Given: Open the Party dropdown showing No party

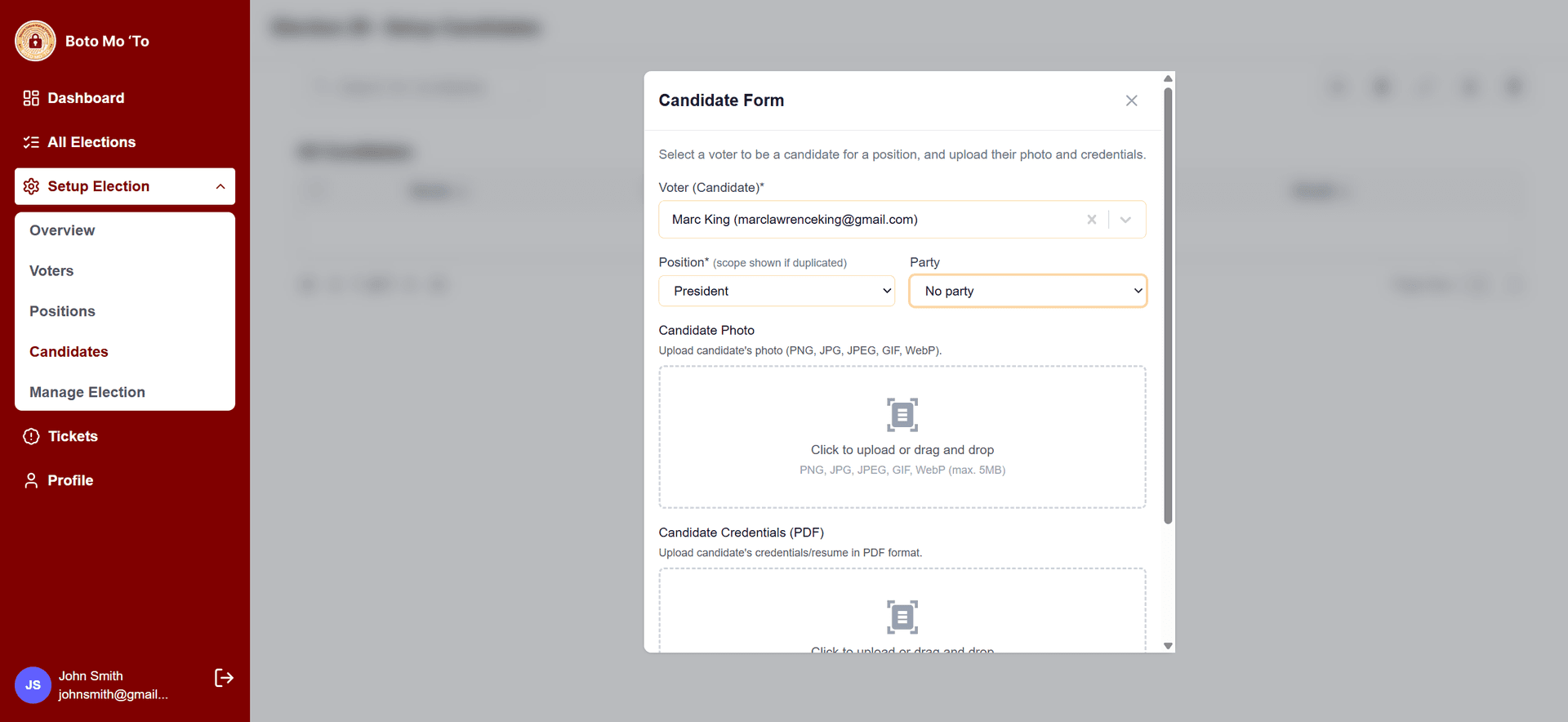Looking at the screenshot, I should 1027,291.
